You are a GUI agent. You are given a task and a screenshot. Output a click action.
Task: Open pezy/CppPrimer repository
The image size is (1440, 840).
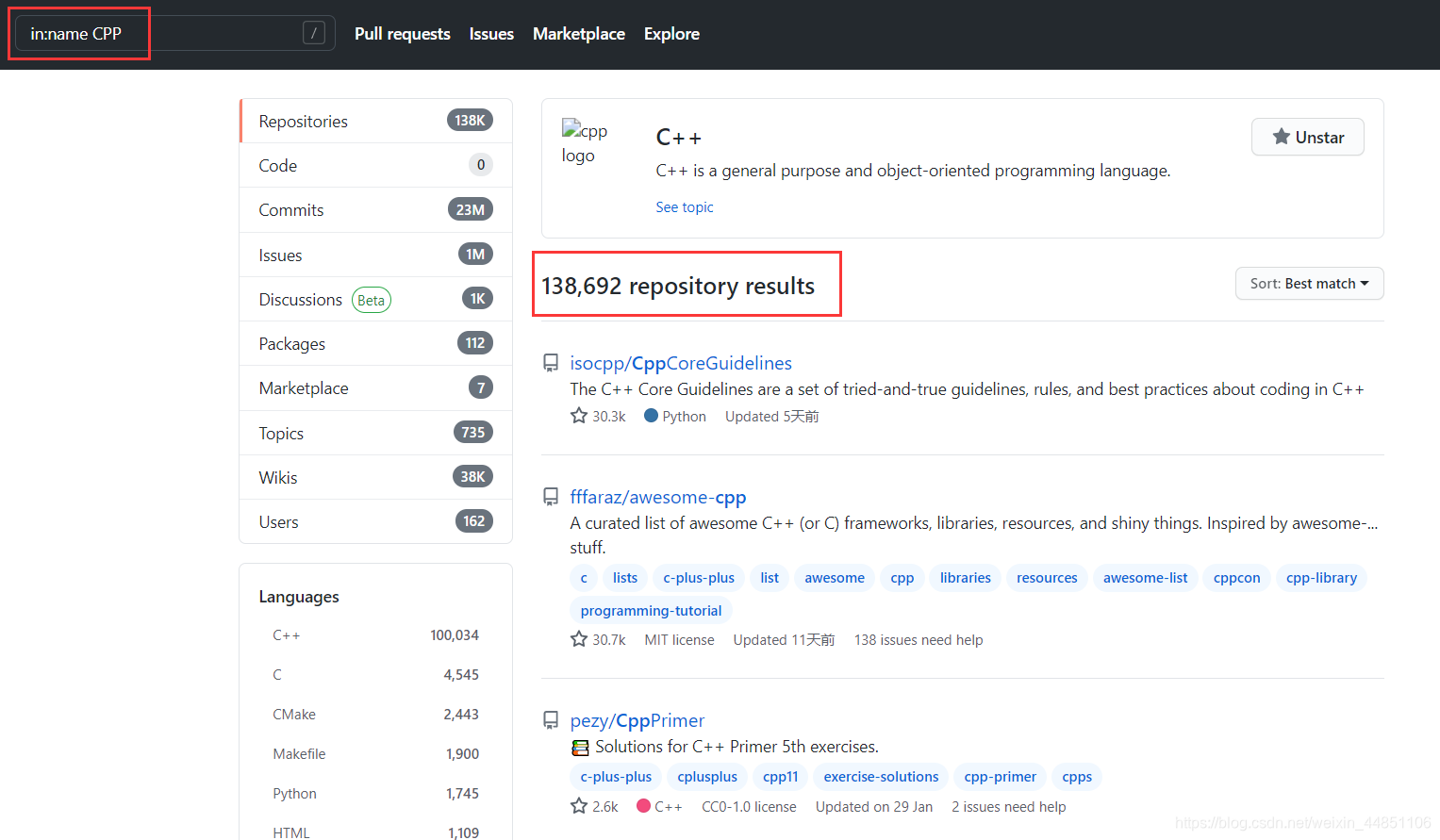coord(637,720)
